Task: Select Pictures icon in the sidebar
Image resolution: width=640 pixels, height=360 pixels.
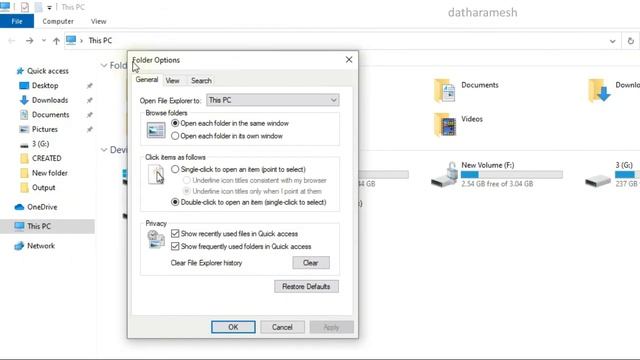Action: 24,129
